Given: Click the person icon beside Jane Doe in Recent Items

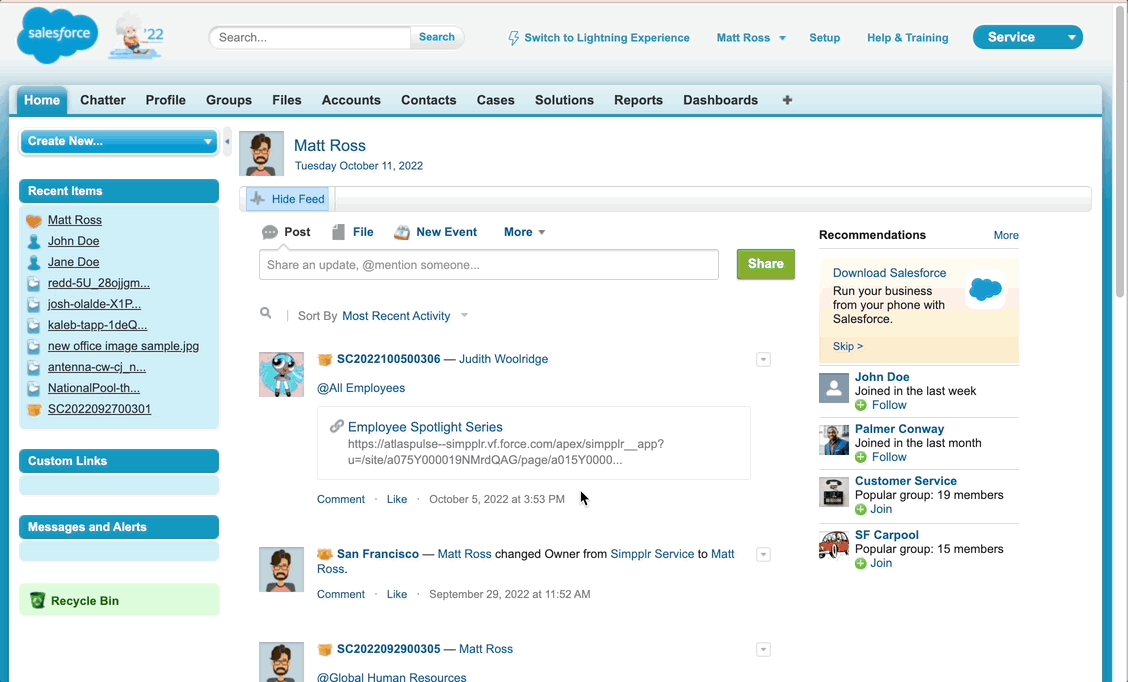Looking at the screenshot, I should 34,262.
